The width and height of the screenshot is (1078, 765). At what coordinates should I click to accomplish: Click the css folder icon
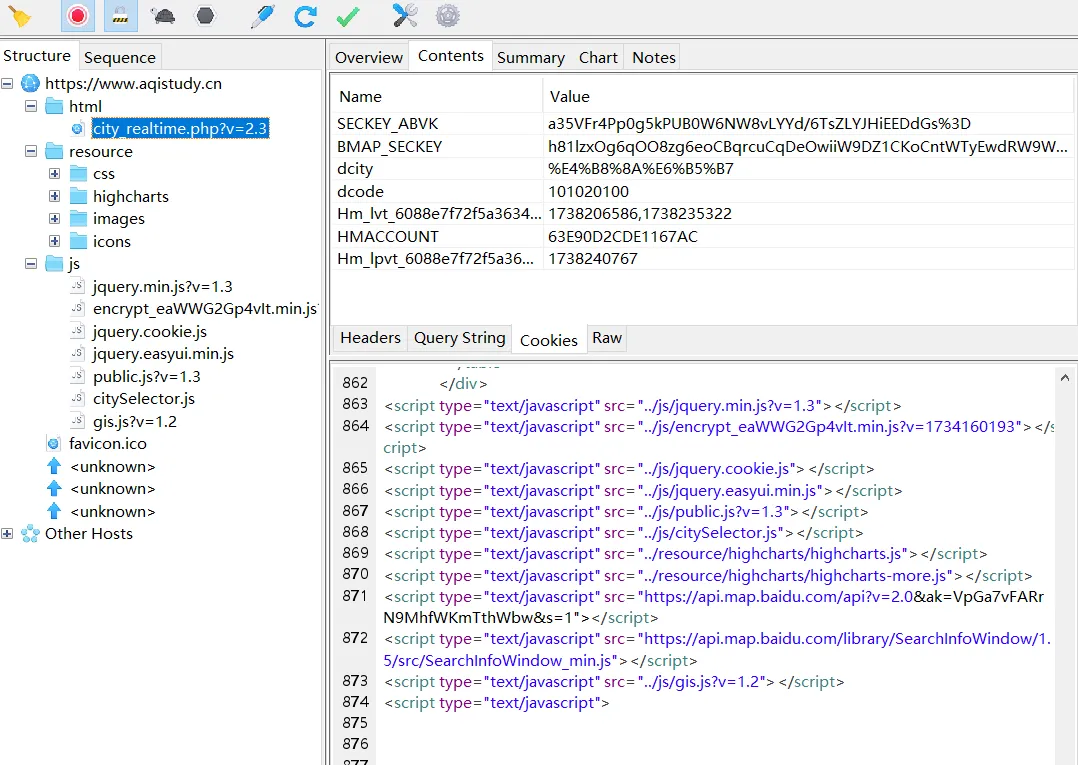(78, 173)
